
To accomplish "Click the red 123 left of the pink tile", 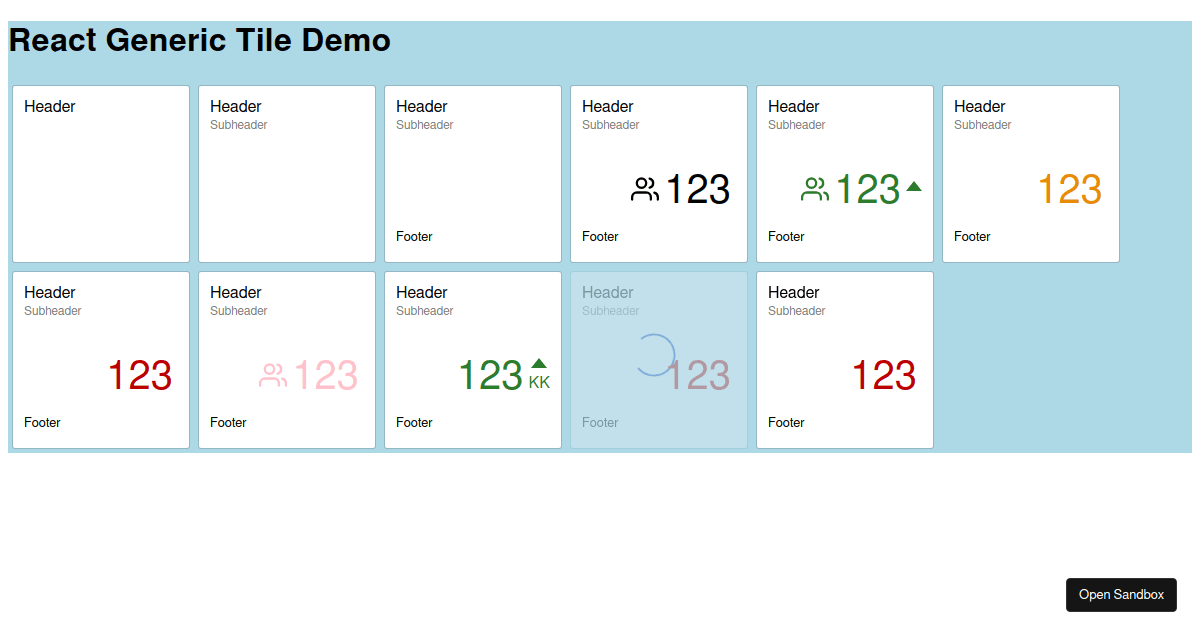I will click(x=139, y=375).
